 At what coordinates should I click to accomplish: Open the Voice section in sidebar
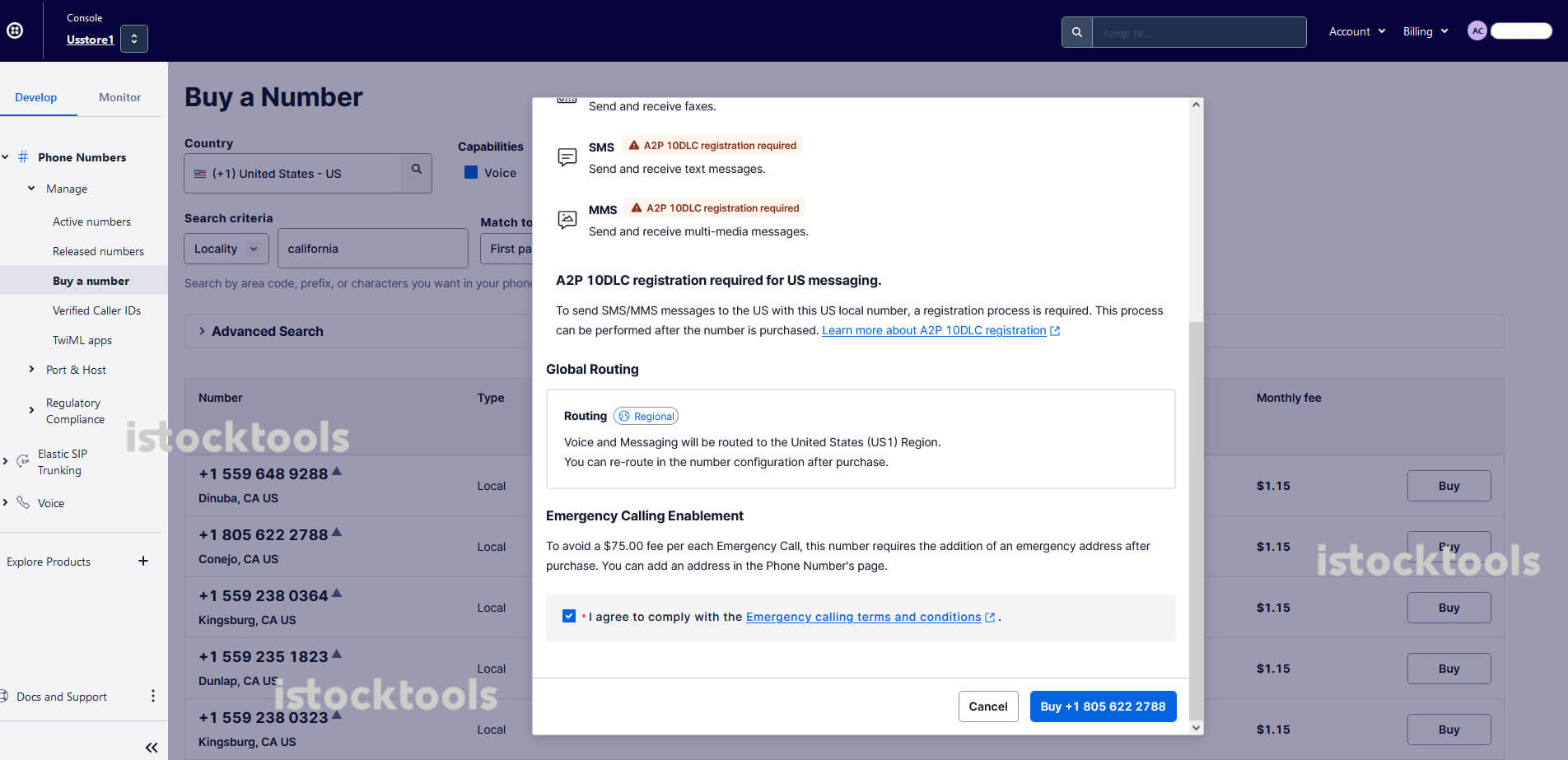tap(50, 503)
